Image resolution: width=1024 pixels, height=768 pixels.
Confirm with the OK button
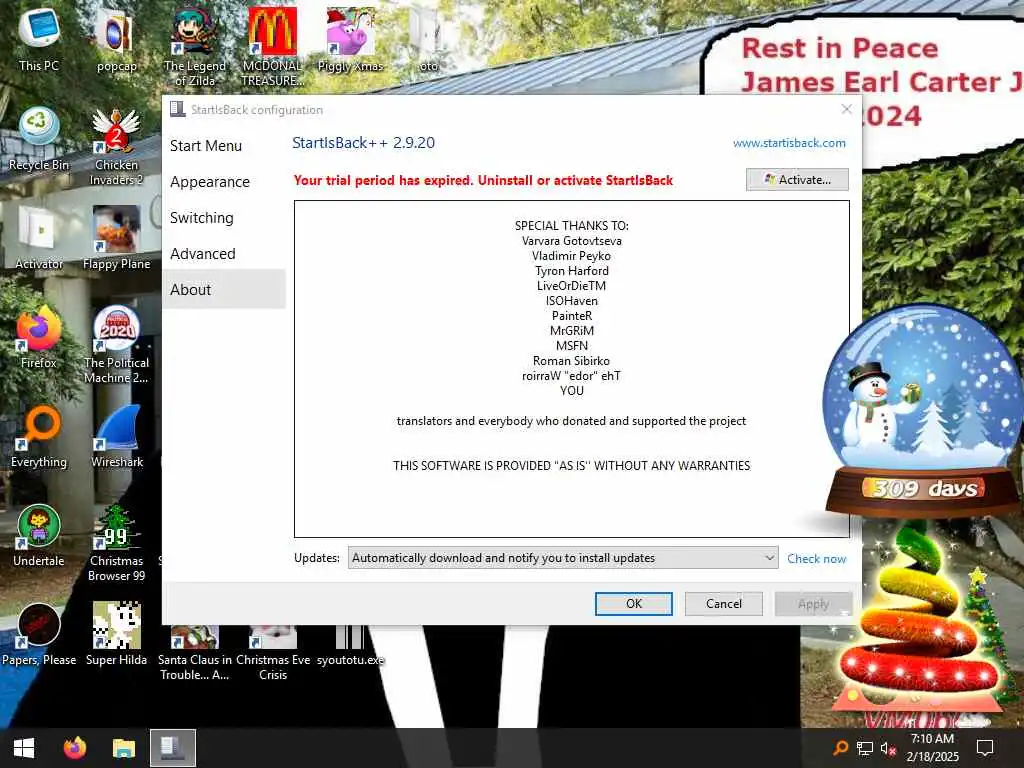point(633,603)
